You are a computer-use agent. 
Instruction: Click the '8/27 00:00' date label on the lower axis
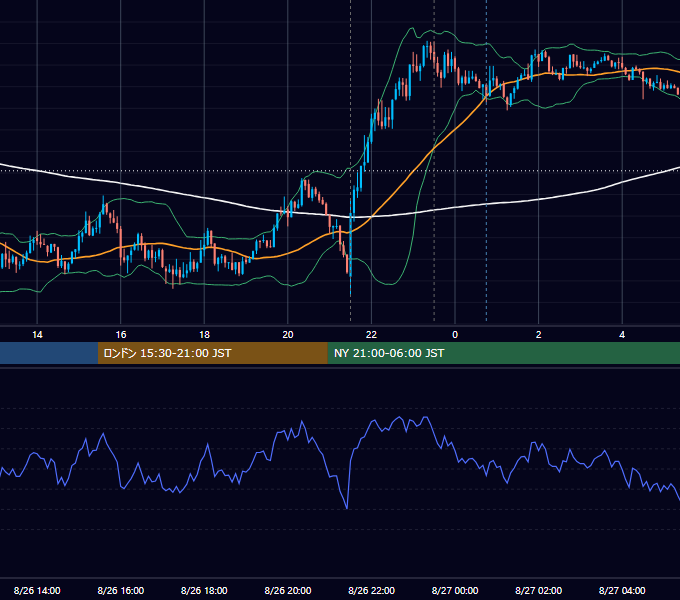[x=455, y=590]
